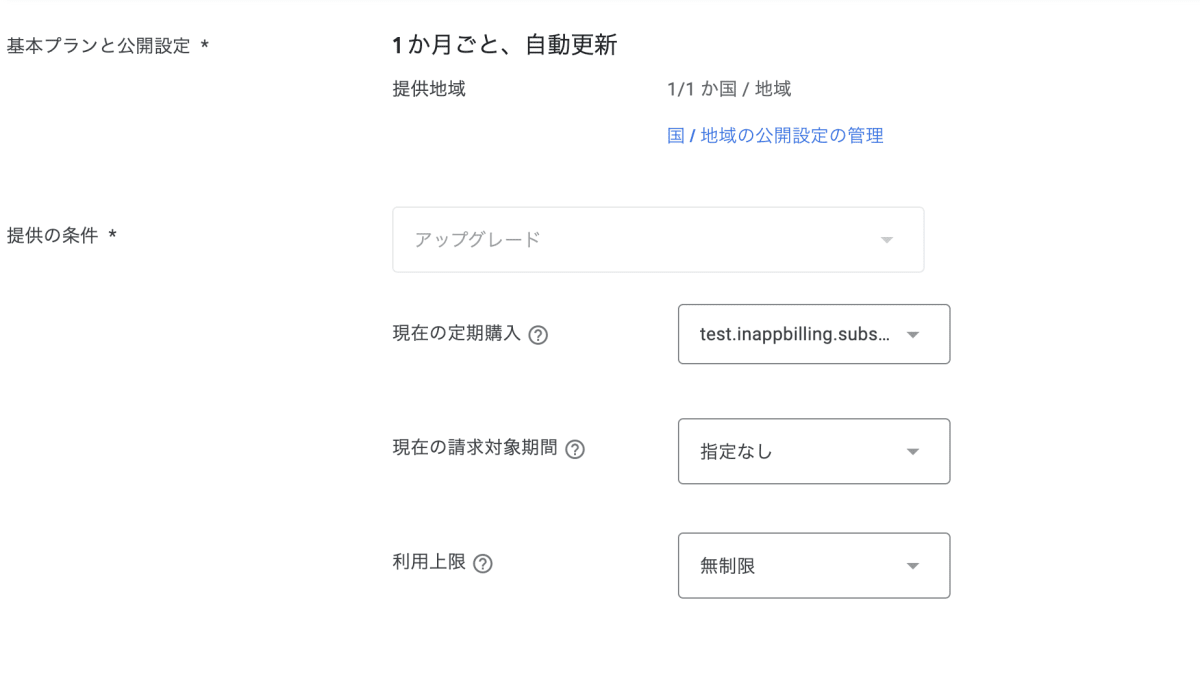
Task: Open the アップグレード condition dropdown
Action: (658, 240)
